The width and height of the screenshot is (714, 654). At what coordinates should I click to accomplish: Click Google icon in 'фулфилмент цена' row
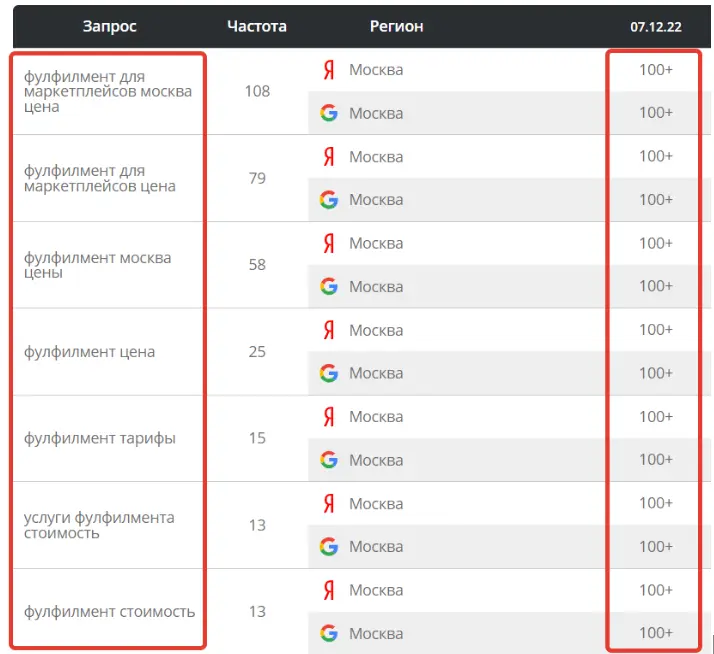coord(328,373)
